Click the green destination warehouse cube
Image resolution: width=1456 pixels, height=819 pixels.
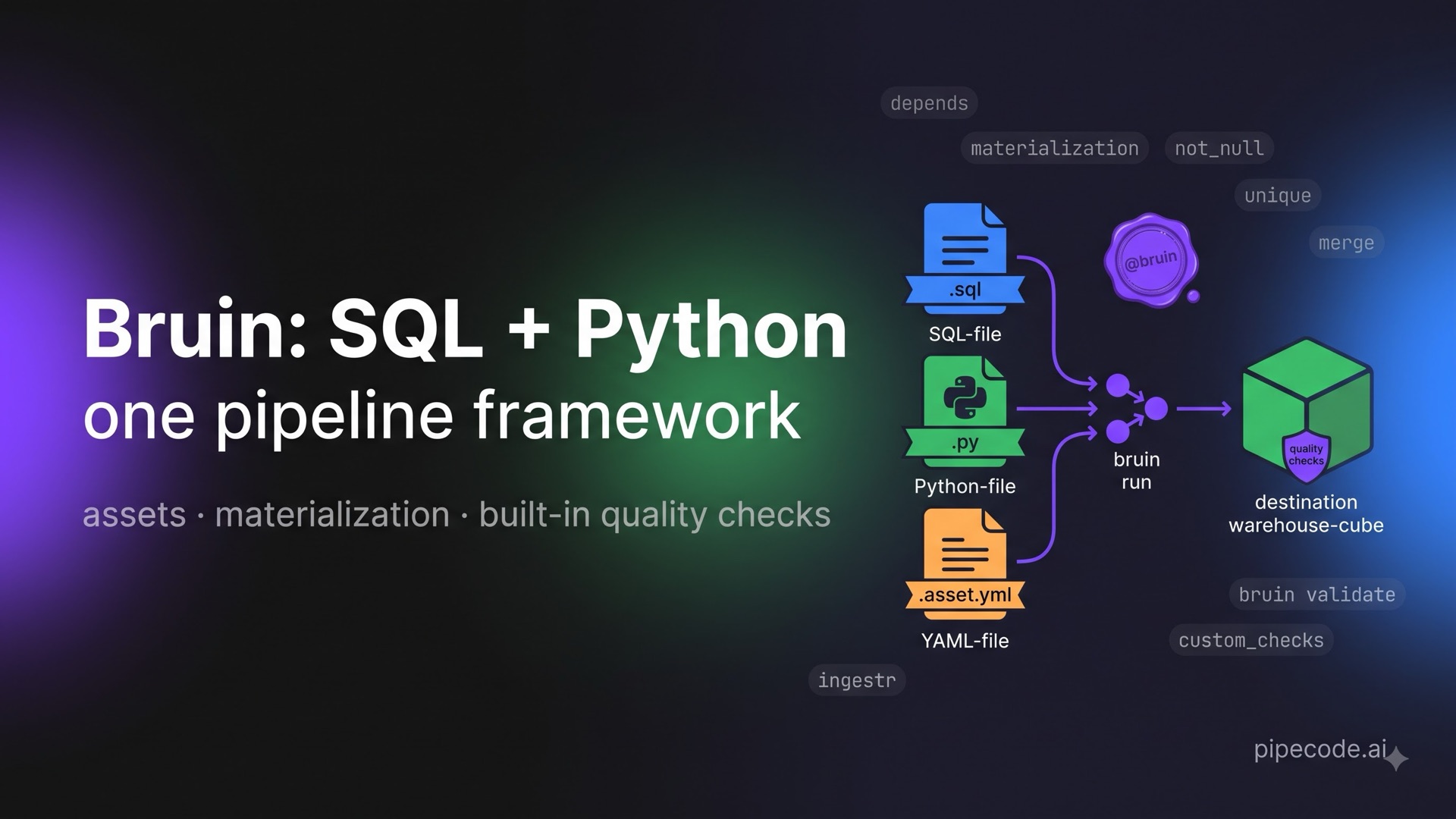pos(1307,410)
